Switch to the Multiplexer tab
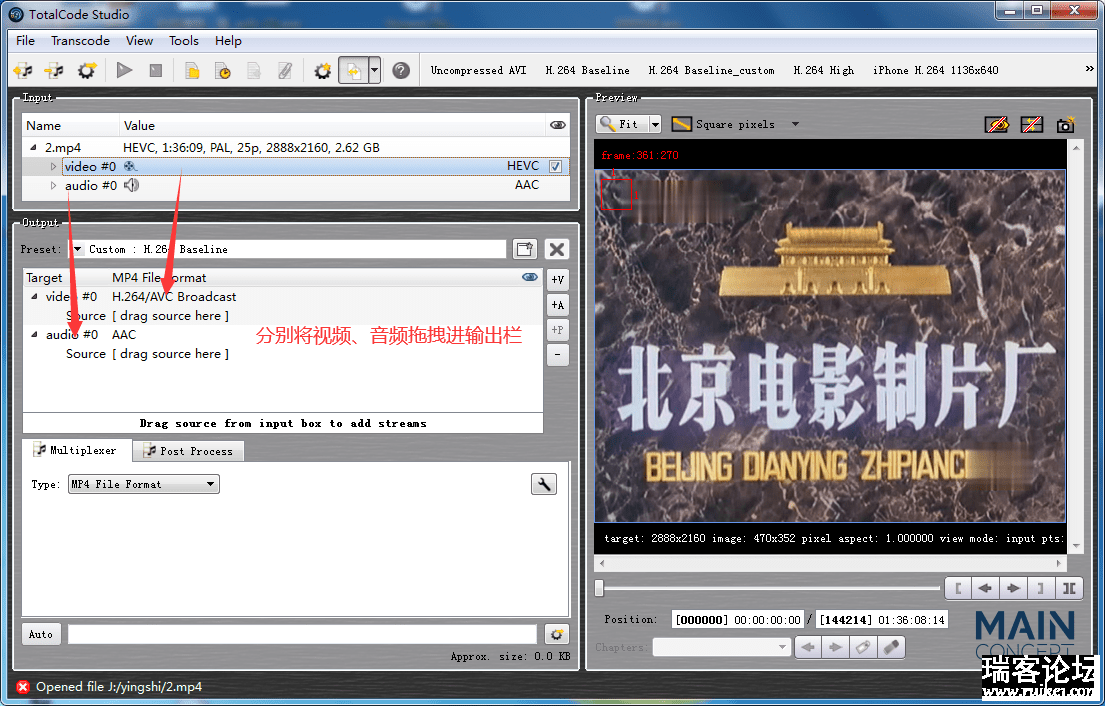The width and height of the screenshot is (1105, 706). [x=77, y=450]
